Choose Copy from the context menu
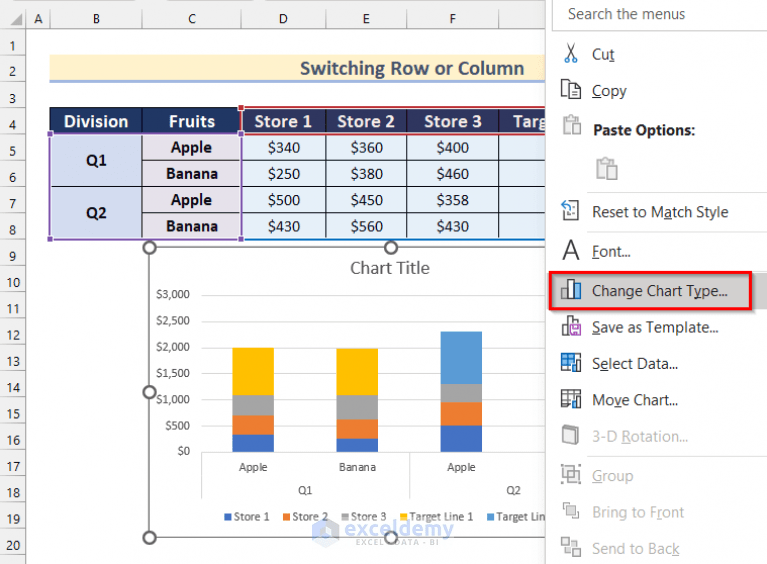The width and height of the screenshot is (767, 564). click(x=609, y=91)
